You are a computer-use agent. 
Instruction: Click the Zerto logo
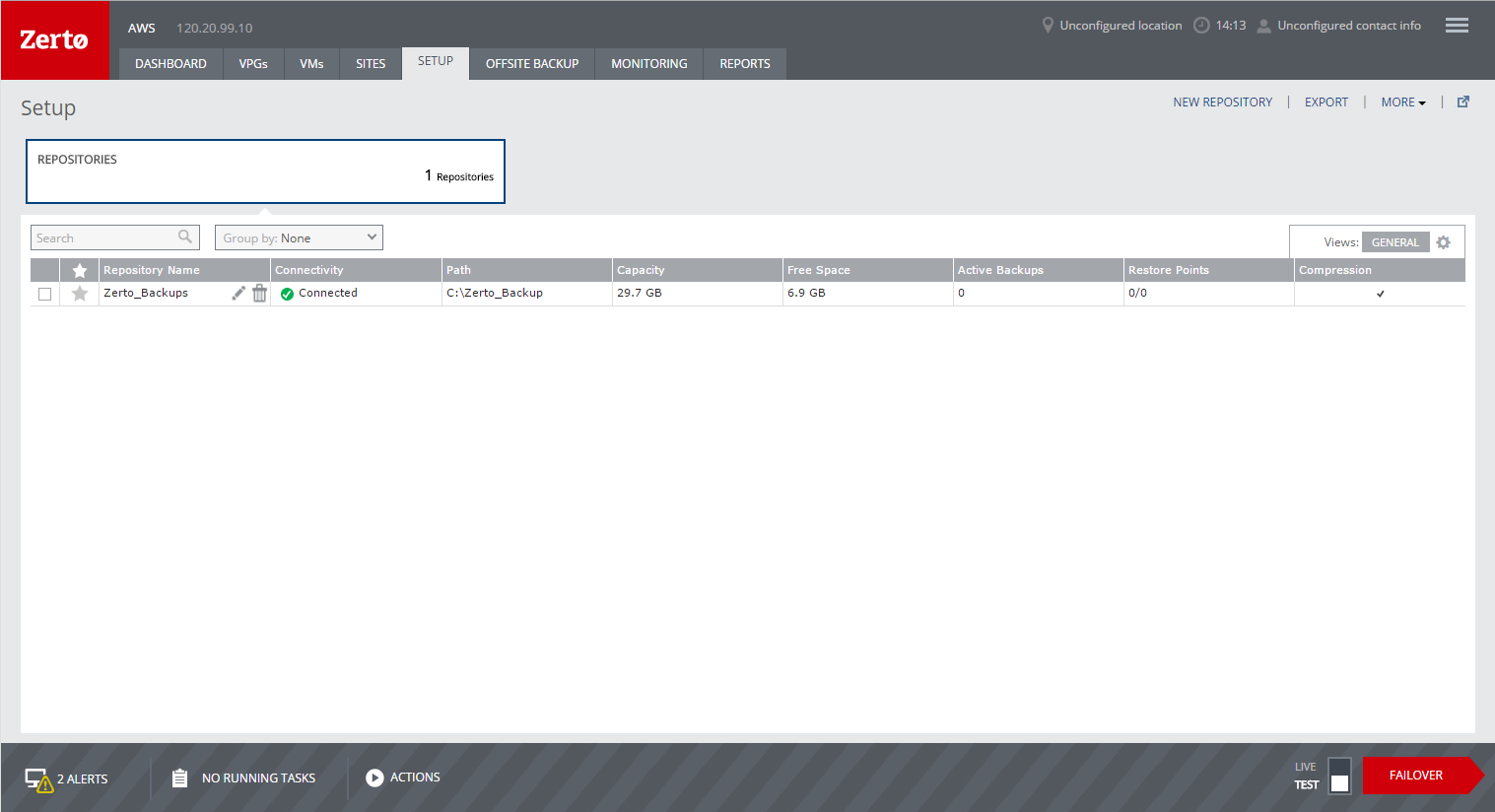click(54, 40)
